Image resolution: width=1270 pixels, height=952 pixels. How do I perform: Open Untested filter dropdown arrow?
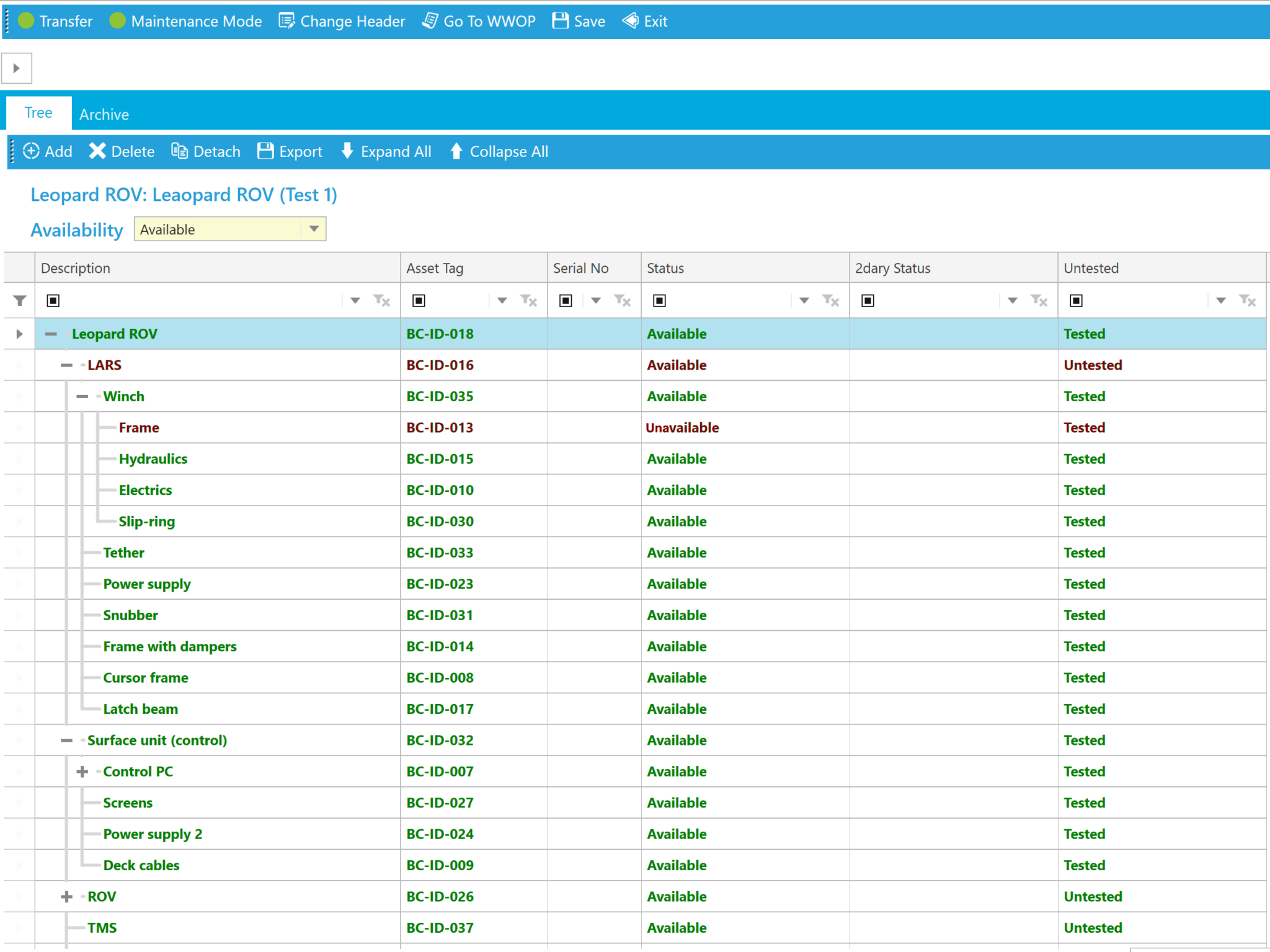coord(1221,301)
